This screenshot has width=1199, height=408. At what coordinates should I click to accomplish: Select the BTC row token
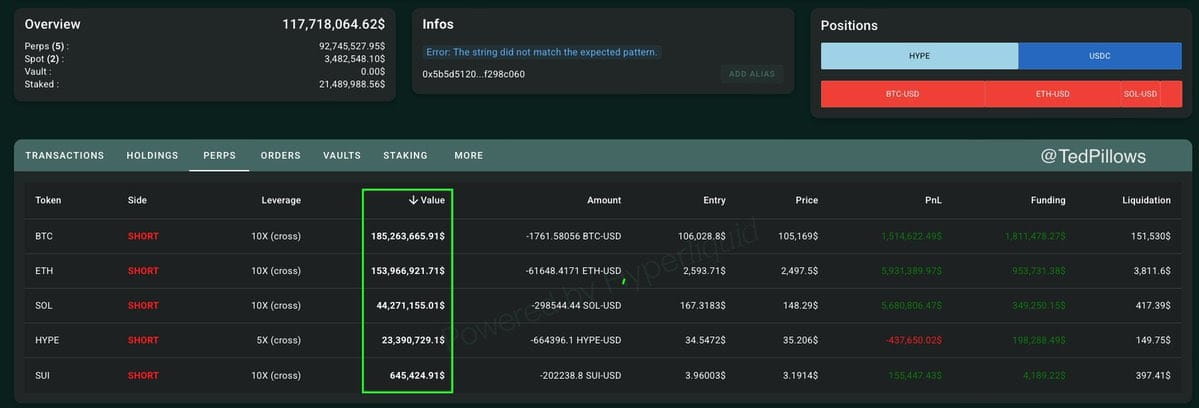coord(44,236)
